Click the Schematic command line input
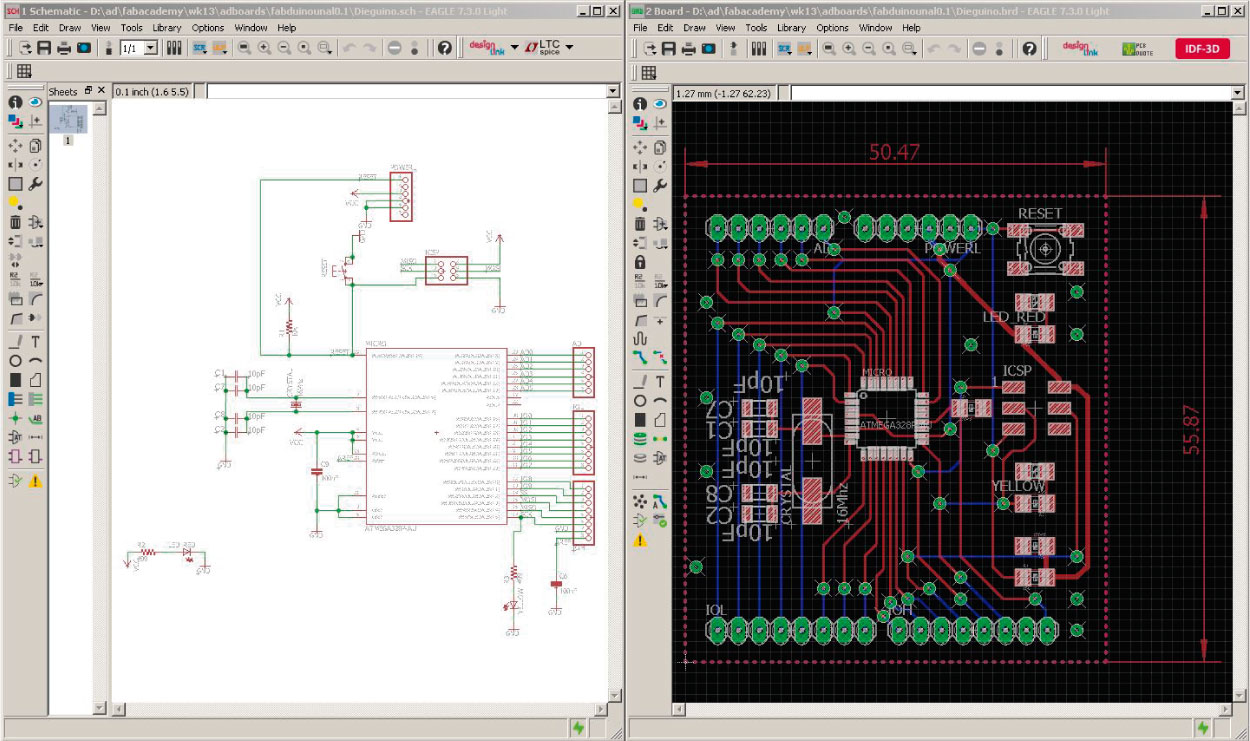The image size is (1250, 741). click(405, 91)
